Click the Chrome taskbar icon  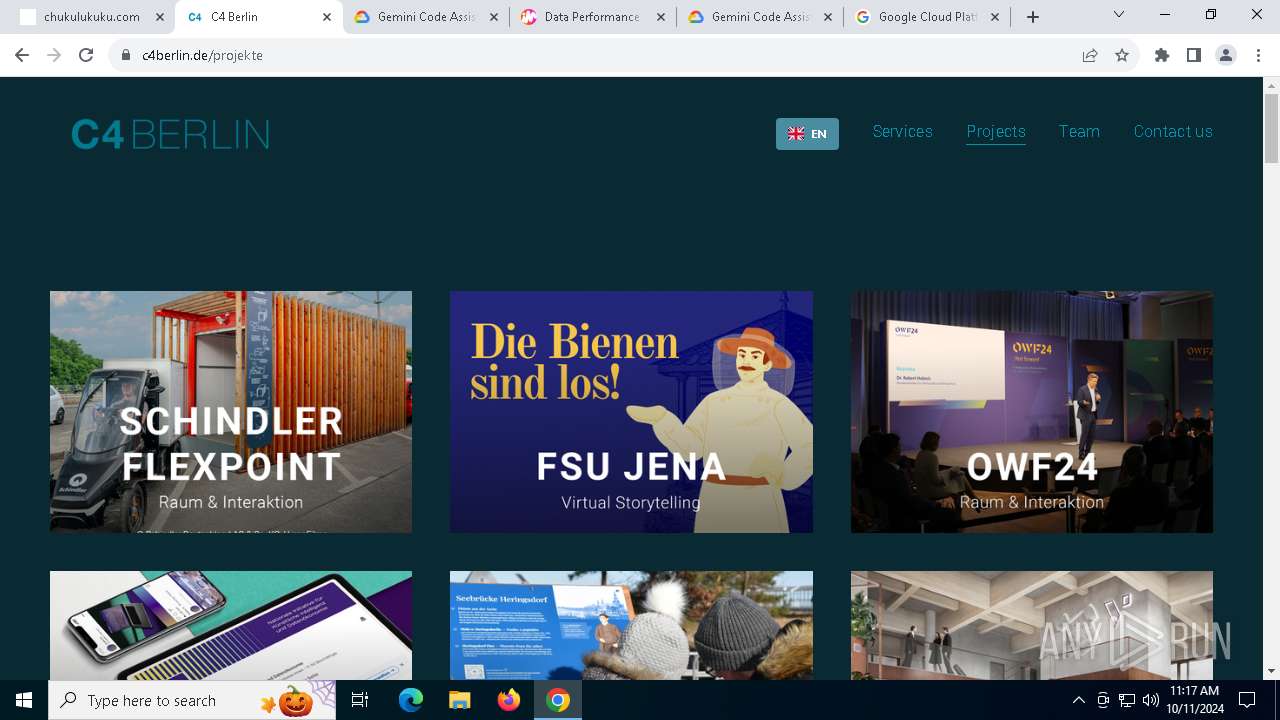click(x=558, y=700)
